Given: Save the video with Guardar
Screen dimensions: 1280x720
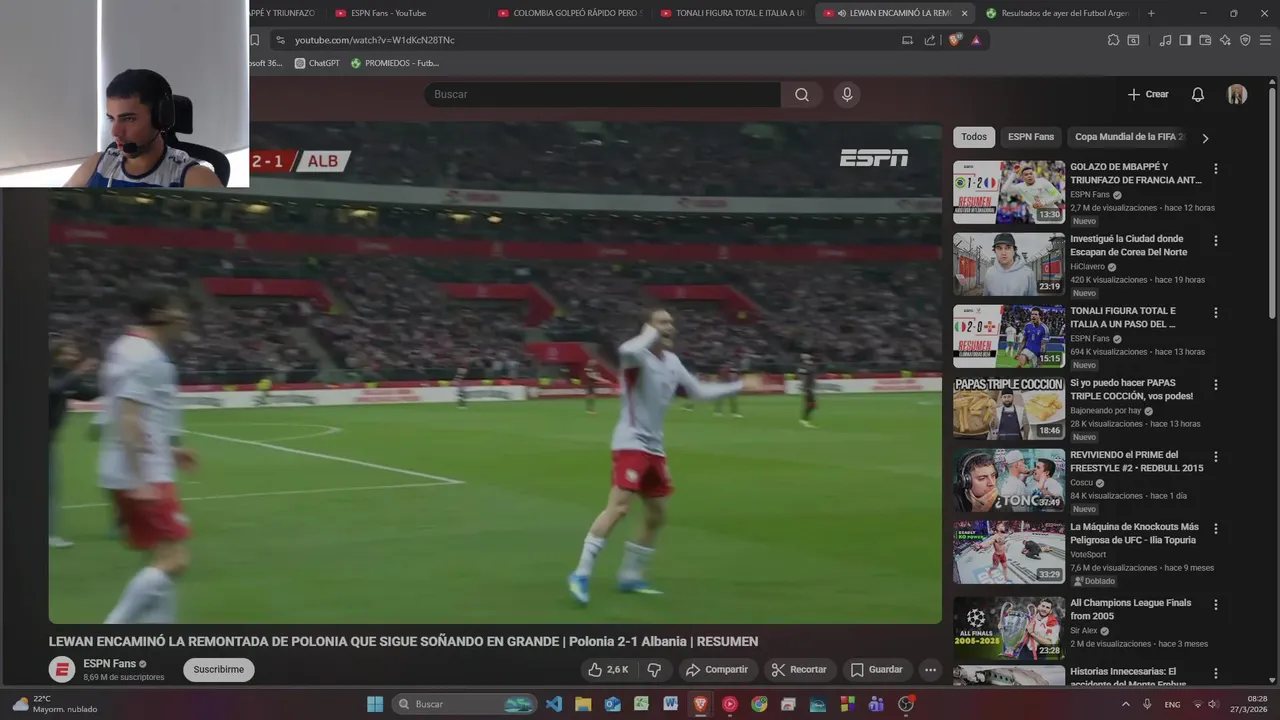Looking at the screenshot, I should (x=877, y=669).
